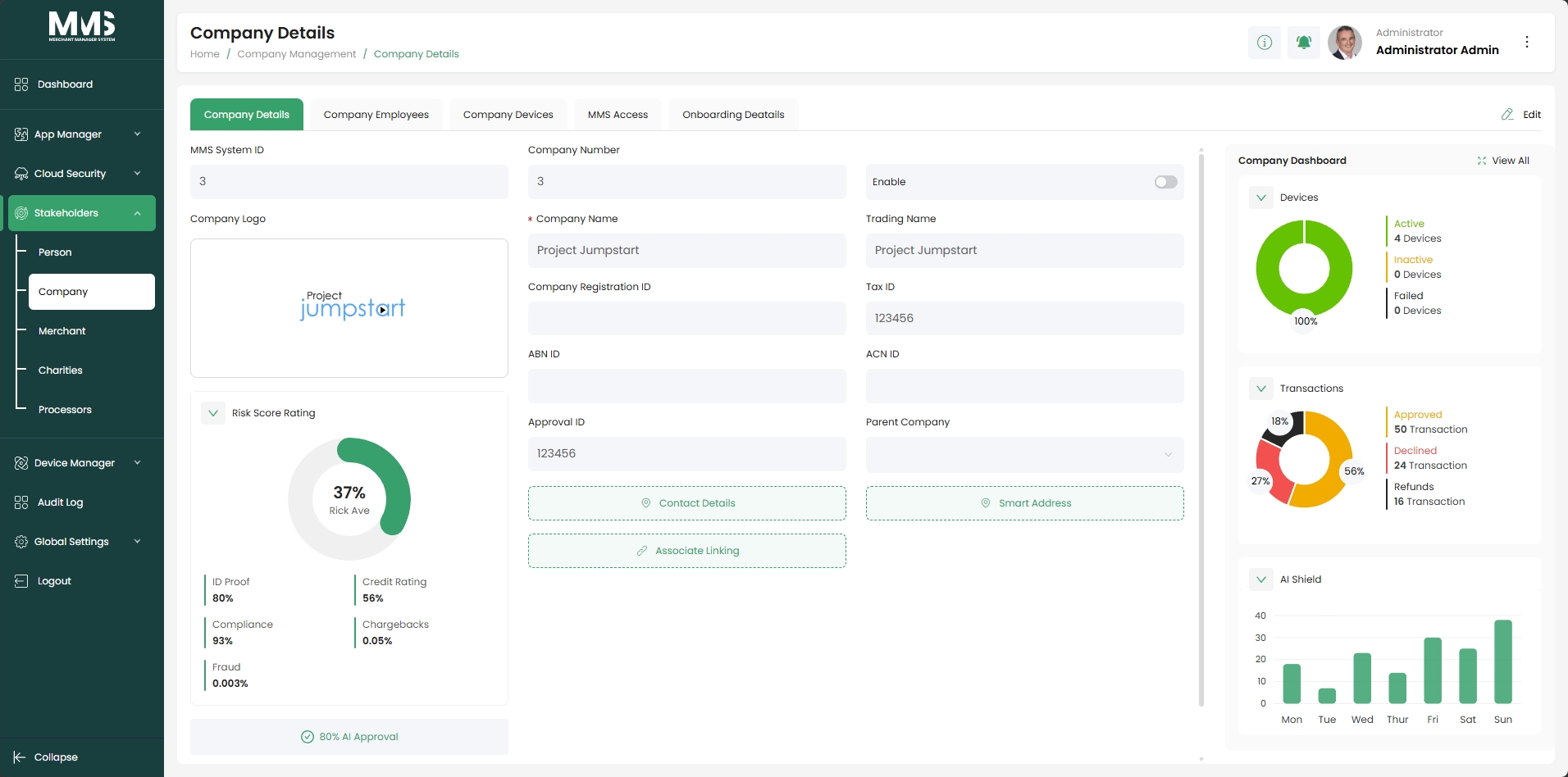Collapse the Devices chart section

pyautogui.click(x=1261, y=198)
